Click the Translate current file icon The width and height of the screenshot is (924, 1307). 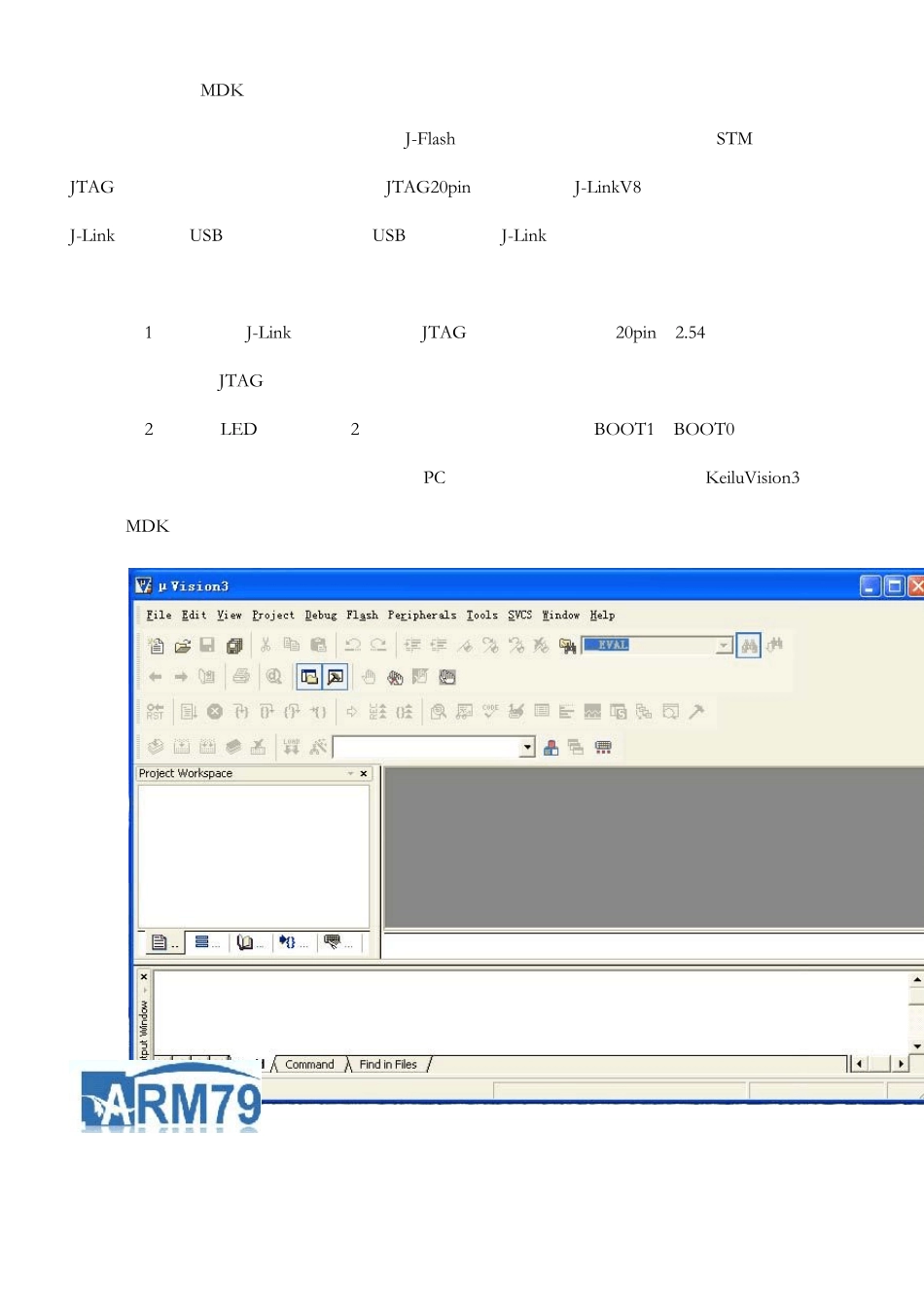tap(156, 747)
